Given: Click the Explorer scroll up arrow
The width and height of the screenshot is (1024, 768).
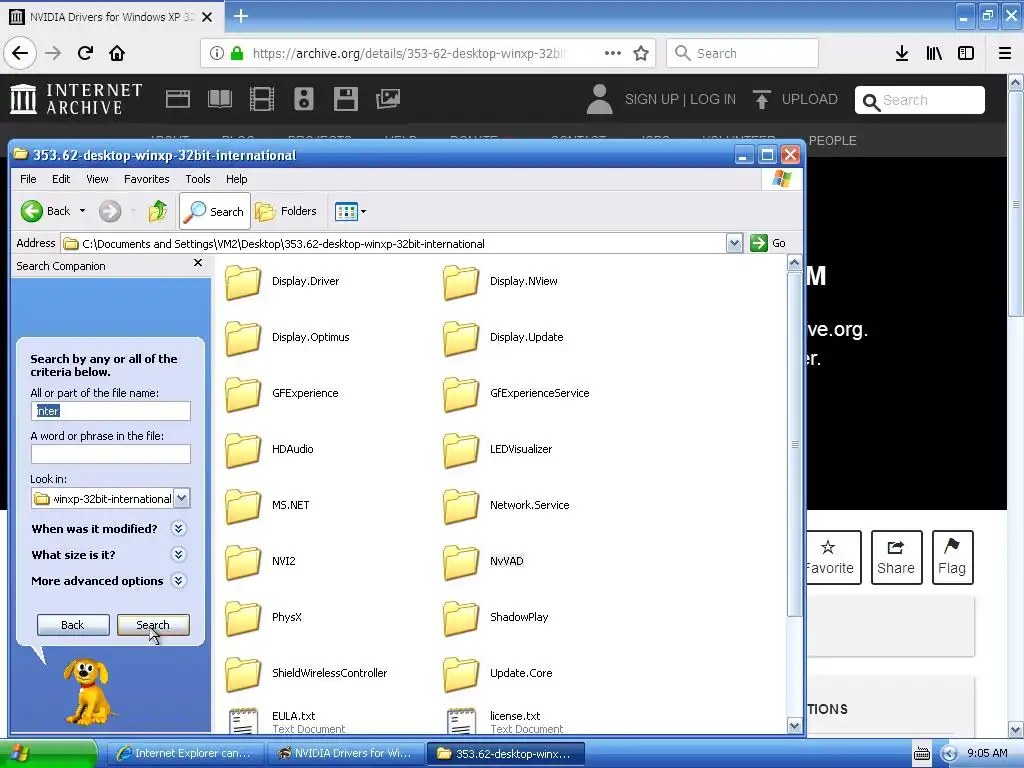Looking at the screenshot, I should [794, 263].
